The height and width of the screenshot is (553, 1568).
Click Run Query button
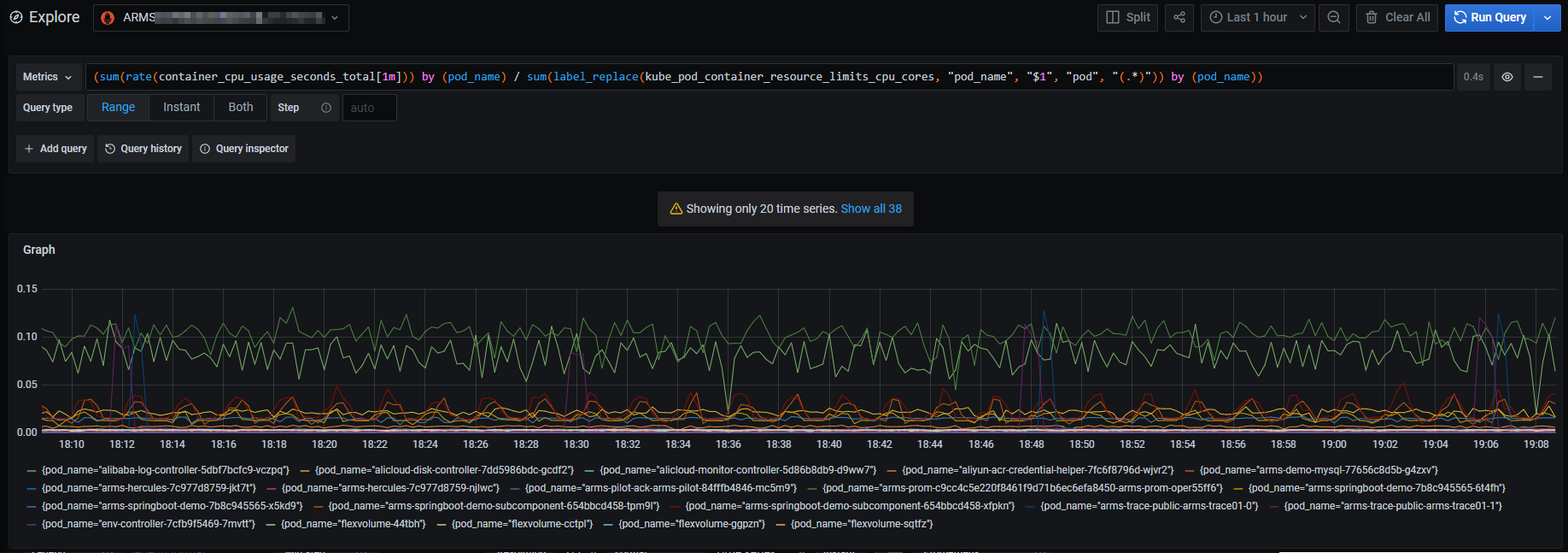coord(1489,17)
